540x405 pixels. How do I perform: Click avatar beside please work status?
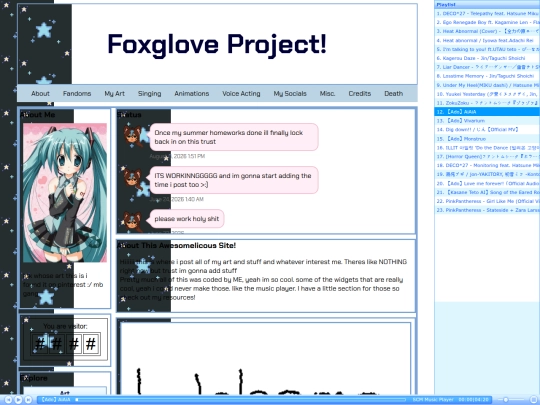click(133, 222)
